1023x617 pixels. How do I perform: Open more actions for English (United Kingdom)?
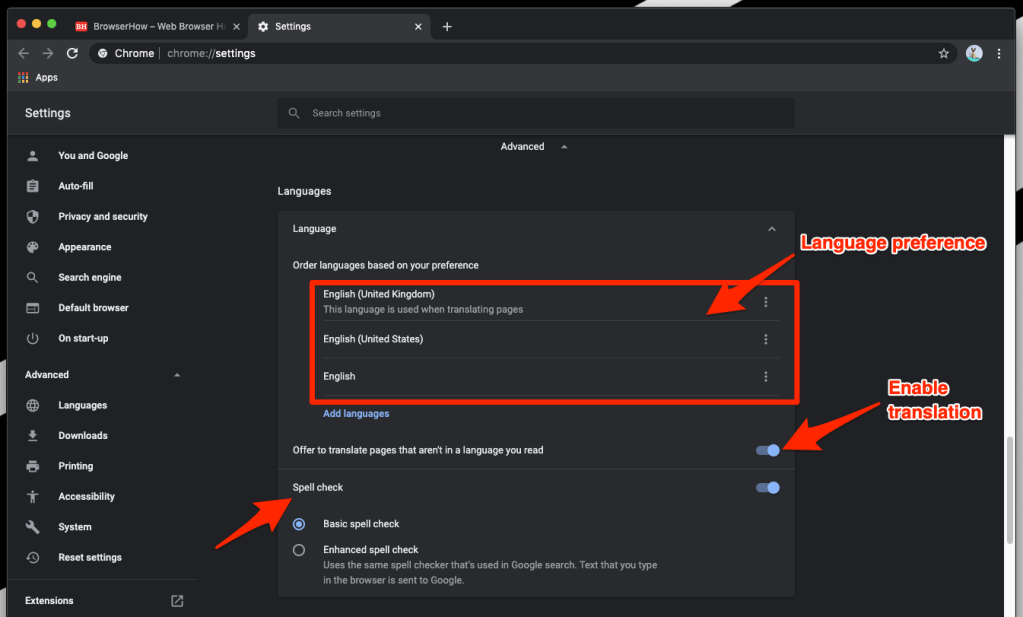point(766,302)
